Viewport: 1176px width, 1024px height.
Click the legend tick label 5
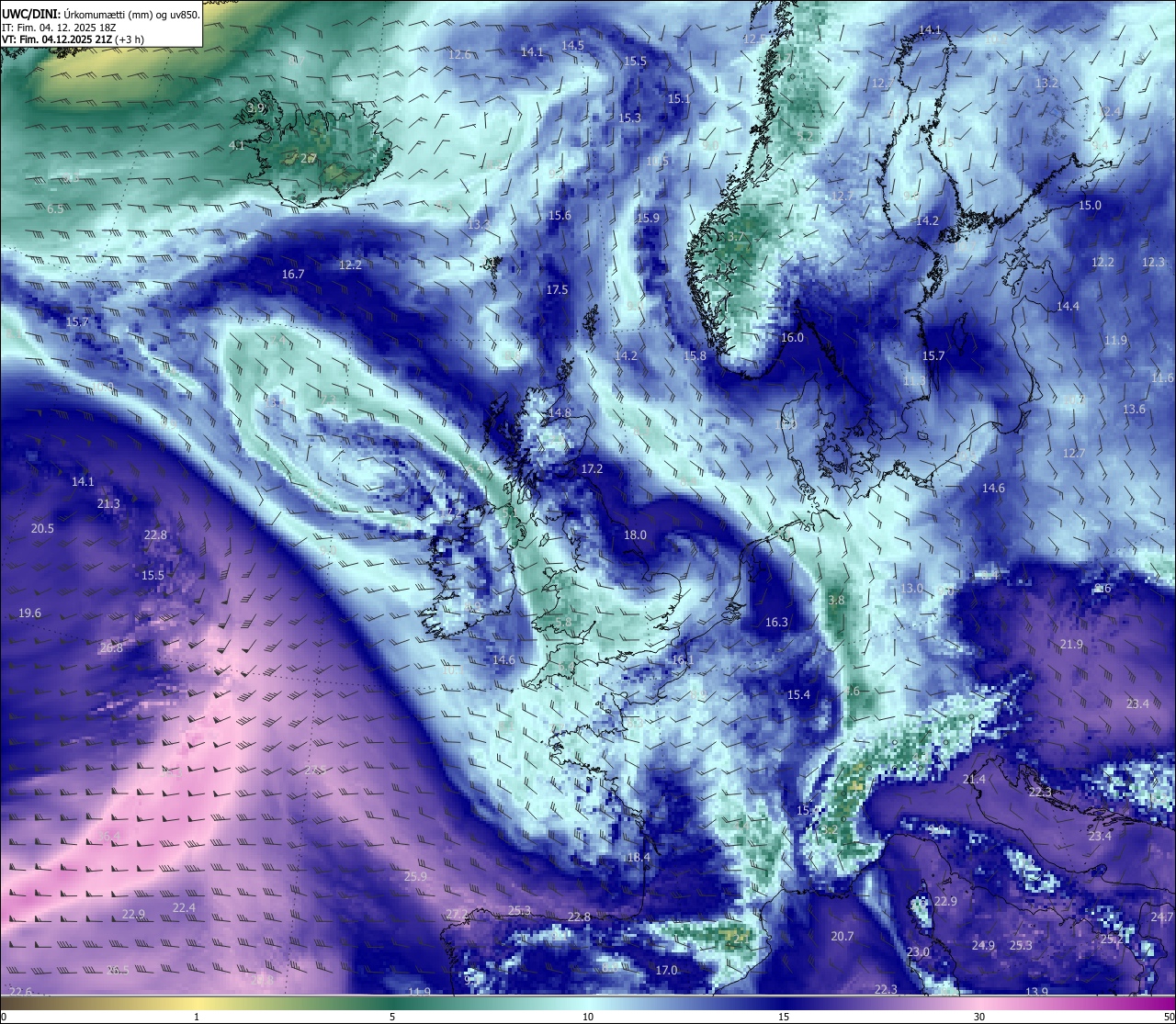click(x=392, y=1017)
